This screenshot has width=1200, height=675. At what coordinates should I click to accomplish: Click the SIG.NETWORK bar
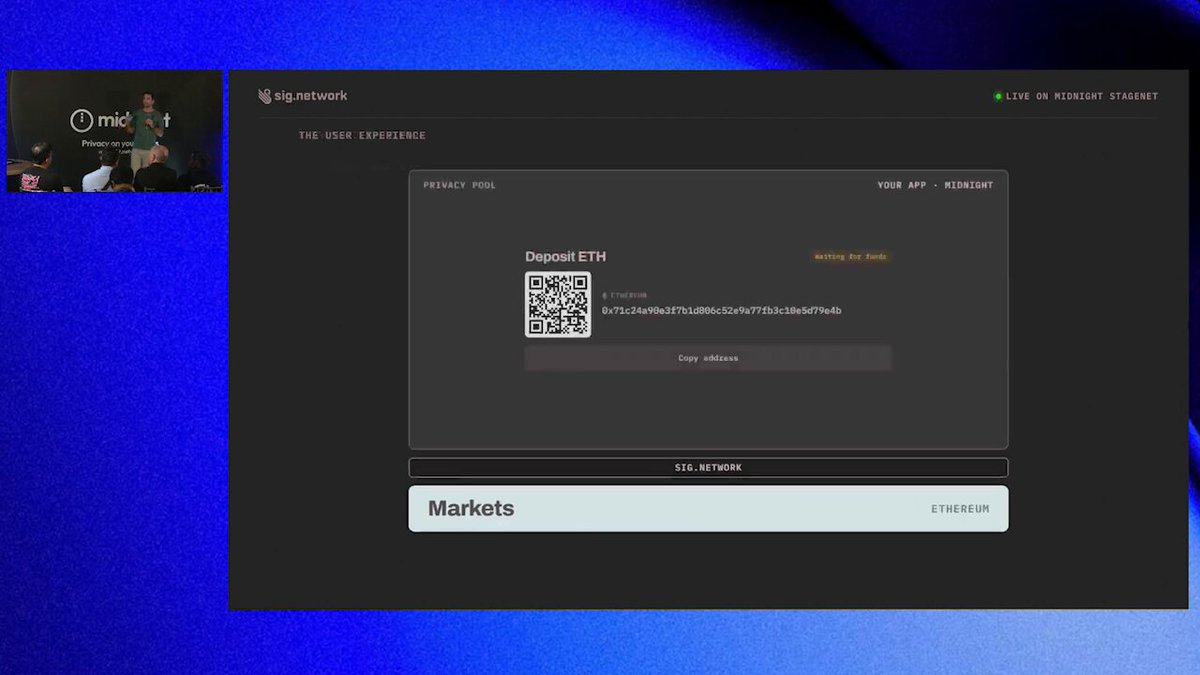click(708, 467)
